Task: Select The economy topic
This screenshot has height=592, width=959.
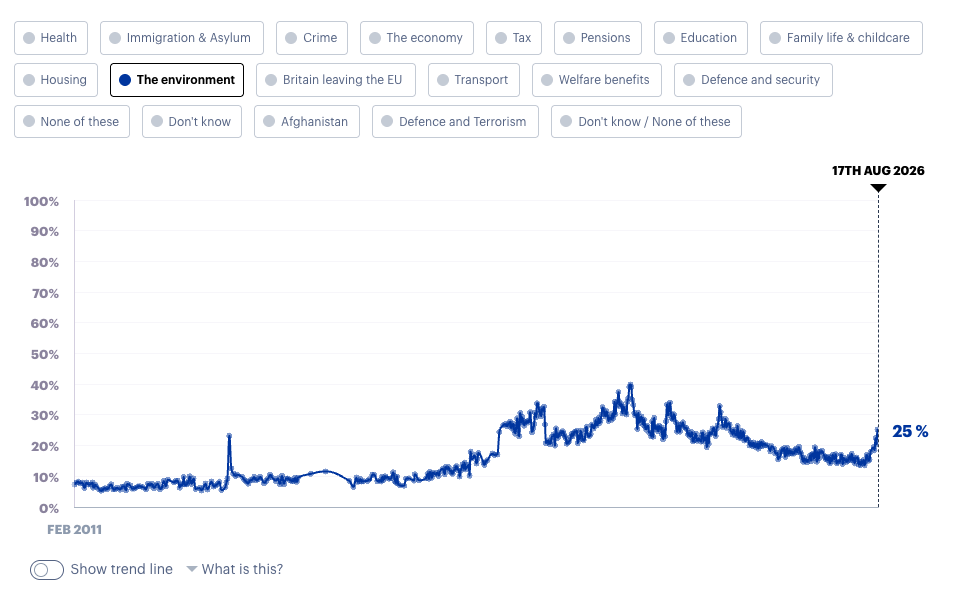Action: tap(417, 38)
